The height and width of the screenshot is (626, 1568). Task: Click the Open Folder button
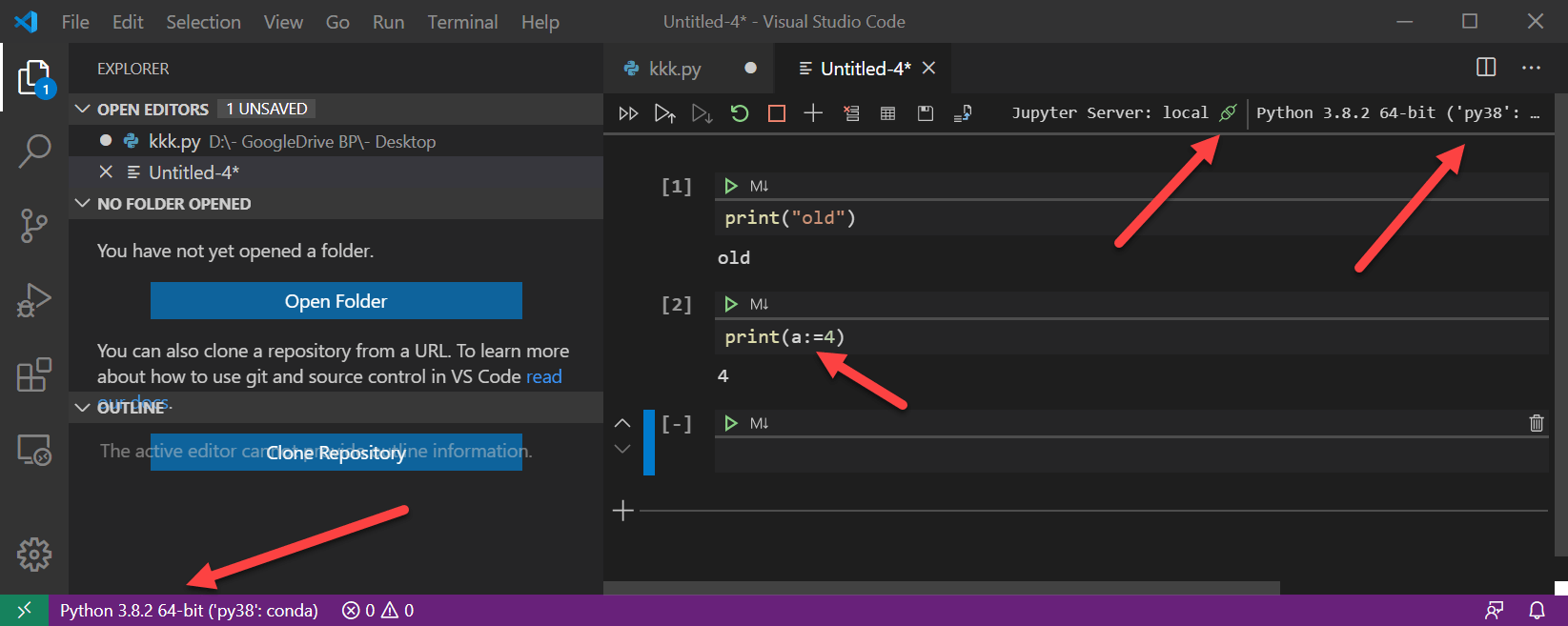click(336, 301)
